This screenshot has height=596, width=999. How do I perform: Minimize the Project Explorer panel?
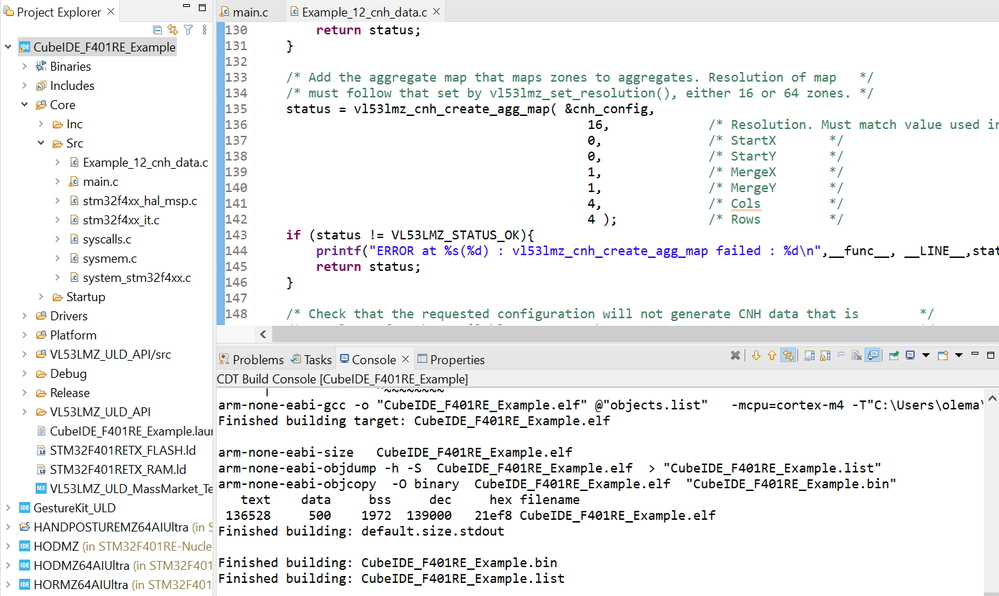click(186, 7)
